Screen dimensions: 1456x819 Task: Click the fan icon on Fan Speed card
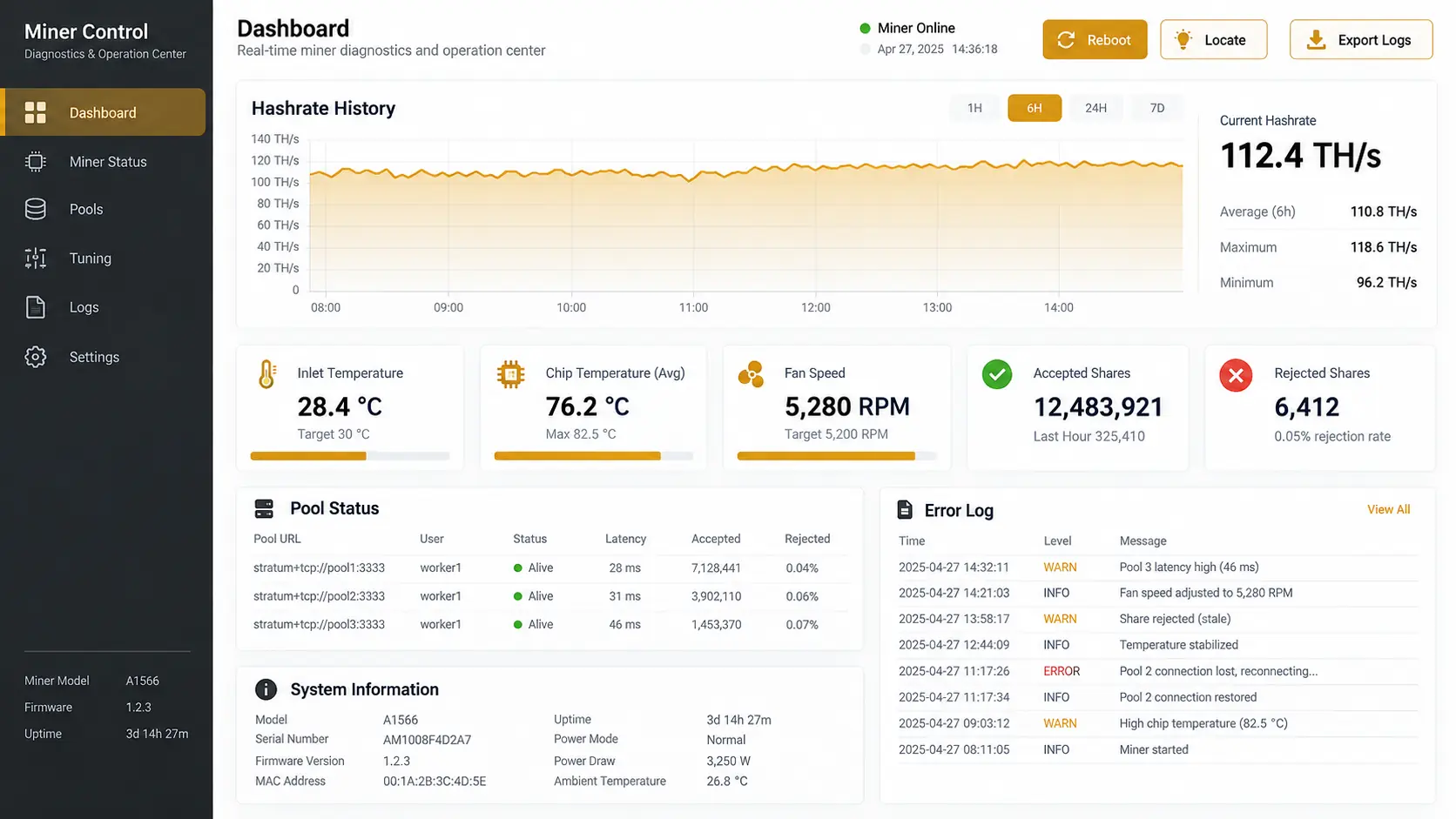pos(751,374)
